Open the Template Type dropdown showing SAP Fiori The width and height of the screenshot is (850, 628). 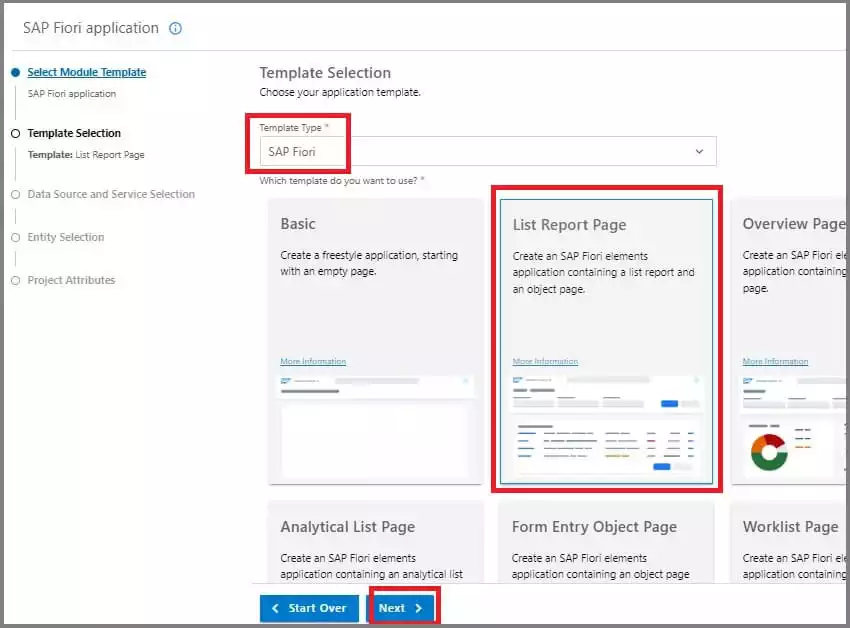tap(488, 151)
